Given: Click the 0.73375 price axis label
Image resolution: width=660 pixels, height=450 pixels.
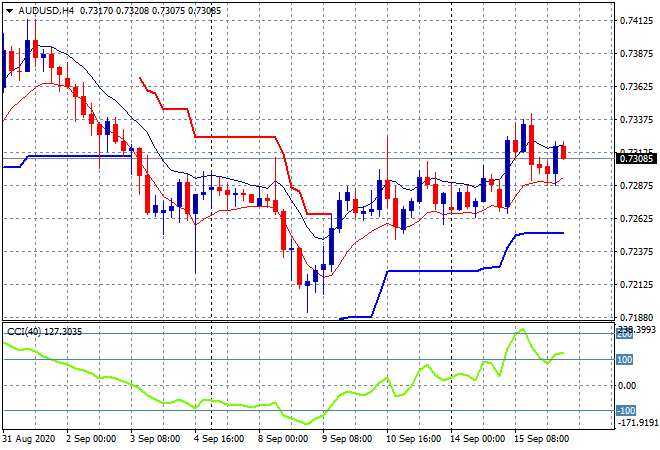Looking at the screenshot, I should (636, 120).
